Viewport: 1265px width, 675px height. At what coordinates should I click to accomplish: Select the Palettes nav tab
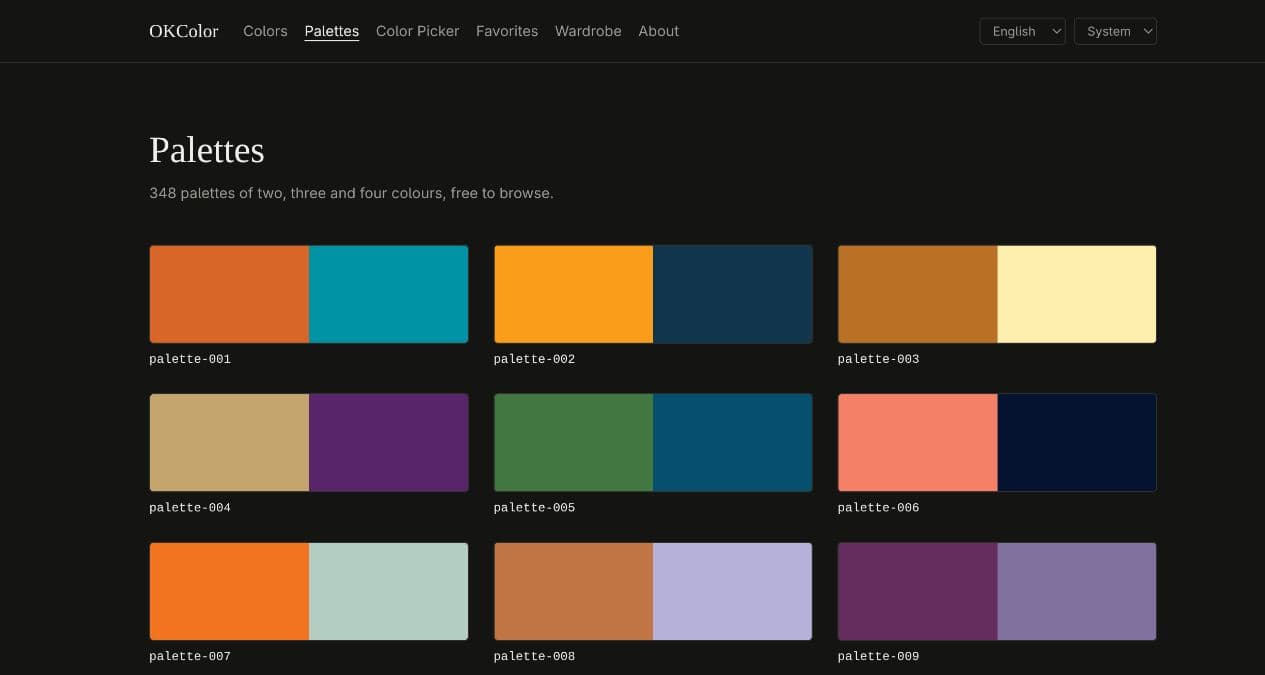point(332,31)
